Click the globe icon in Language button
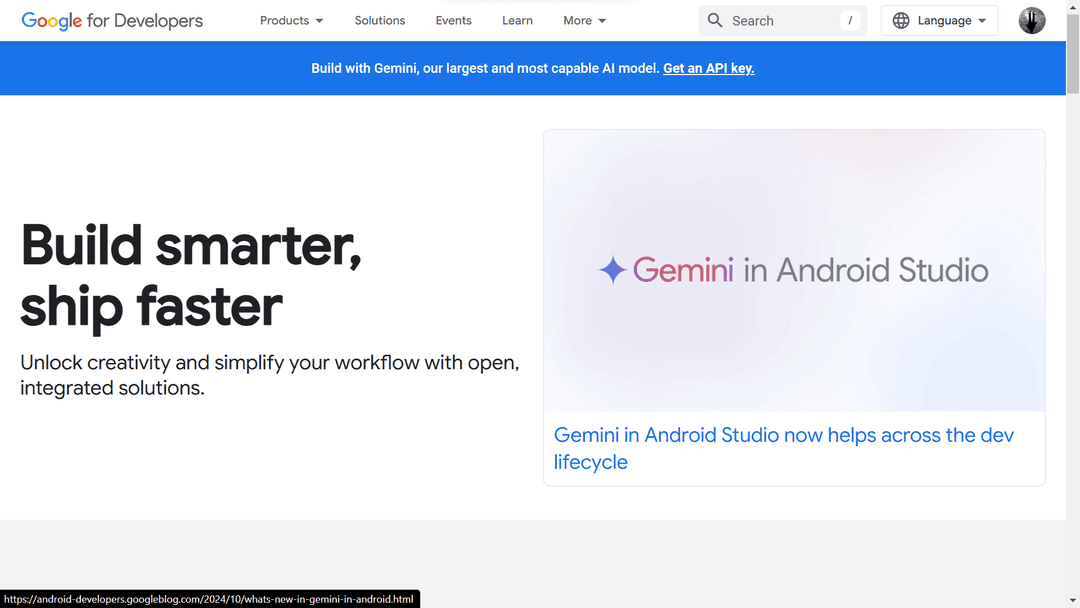This screenshot has width=1080, height=608. coord(901,20)
